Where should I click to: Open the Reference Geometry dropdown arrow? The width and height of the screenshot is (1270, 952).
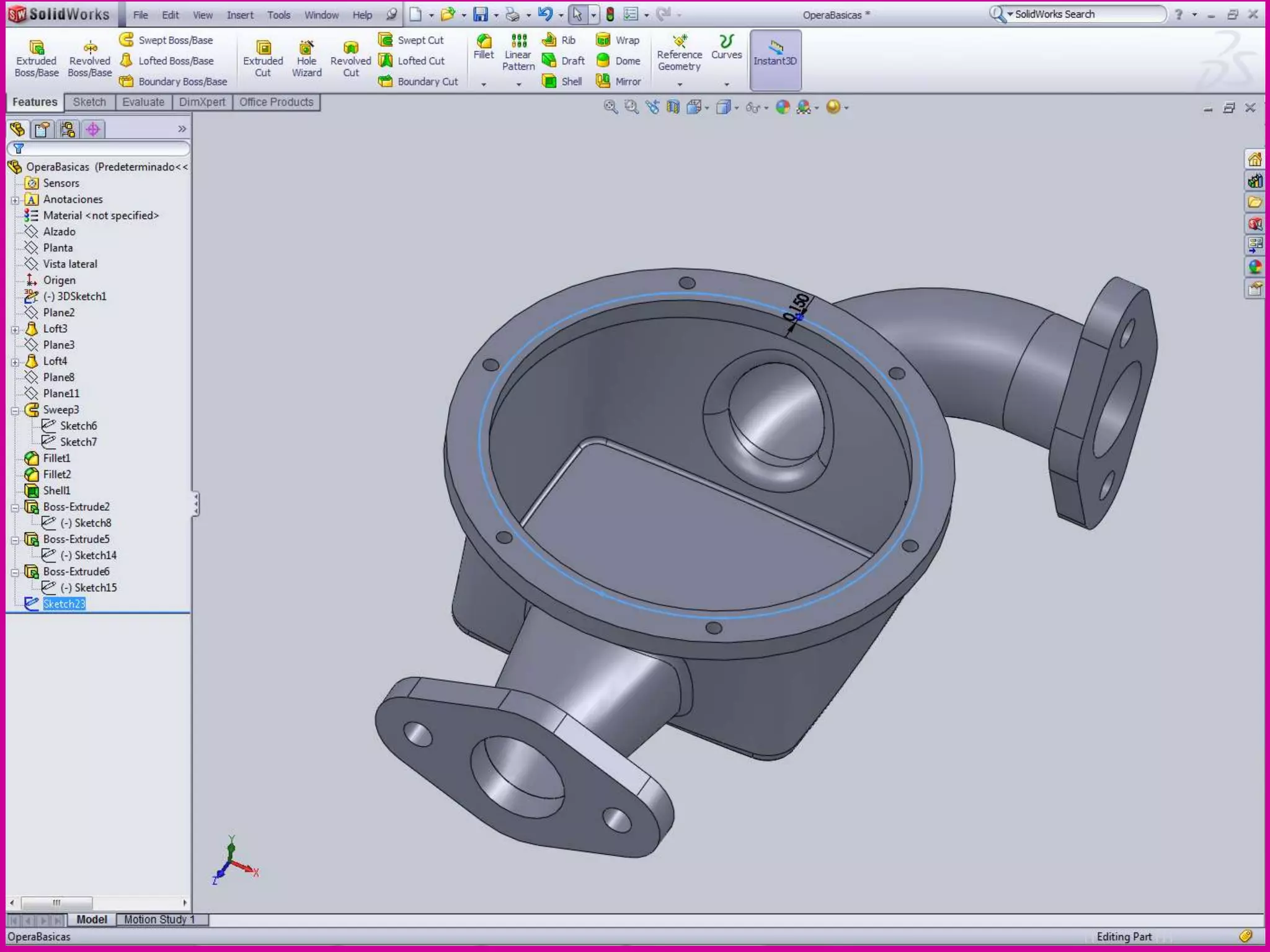(680, 84)
